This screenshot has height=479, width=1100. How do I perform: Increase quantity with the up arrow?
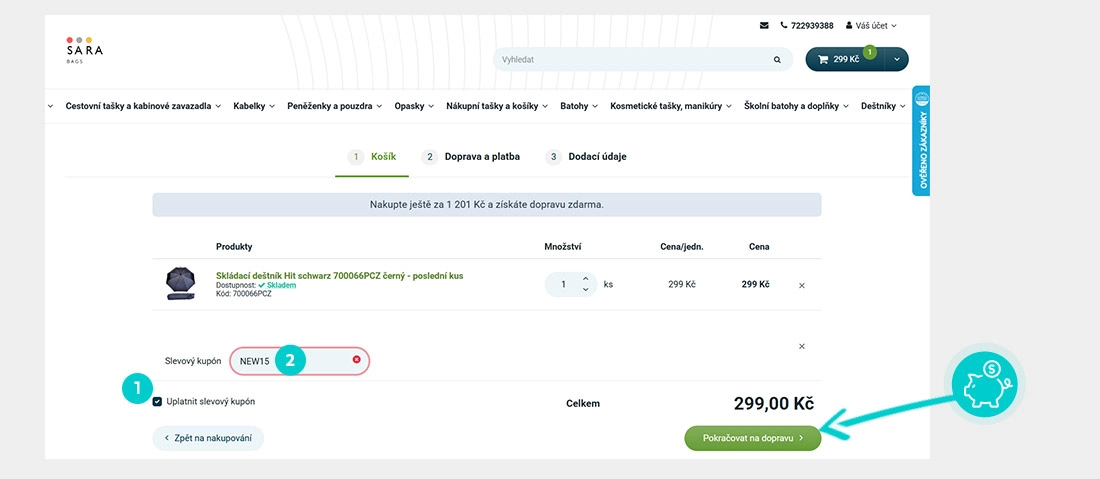[586, 279]
